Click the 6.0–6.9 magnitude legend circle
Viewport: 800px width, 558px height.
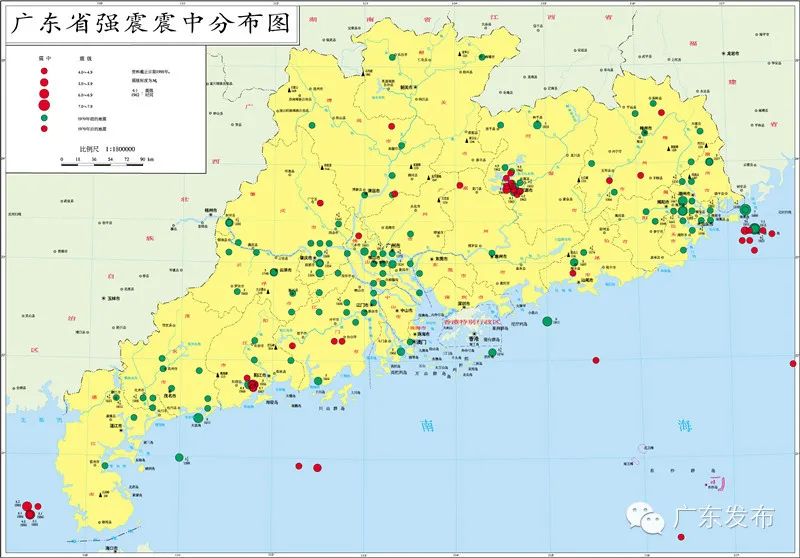pyautogui.click(x=44, y=93)
